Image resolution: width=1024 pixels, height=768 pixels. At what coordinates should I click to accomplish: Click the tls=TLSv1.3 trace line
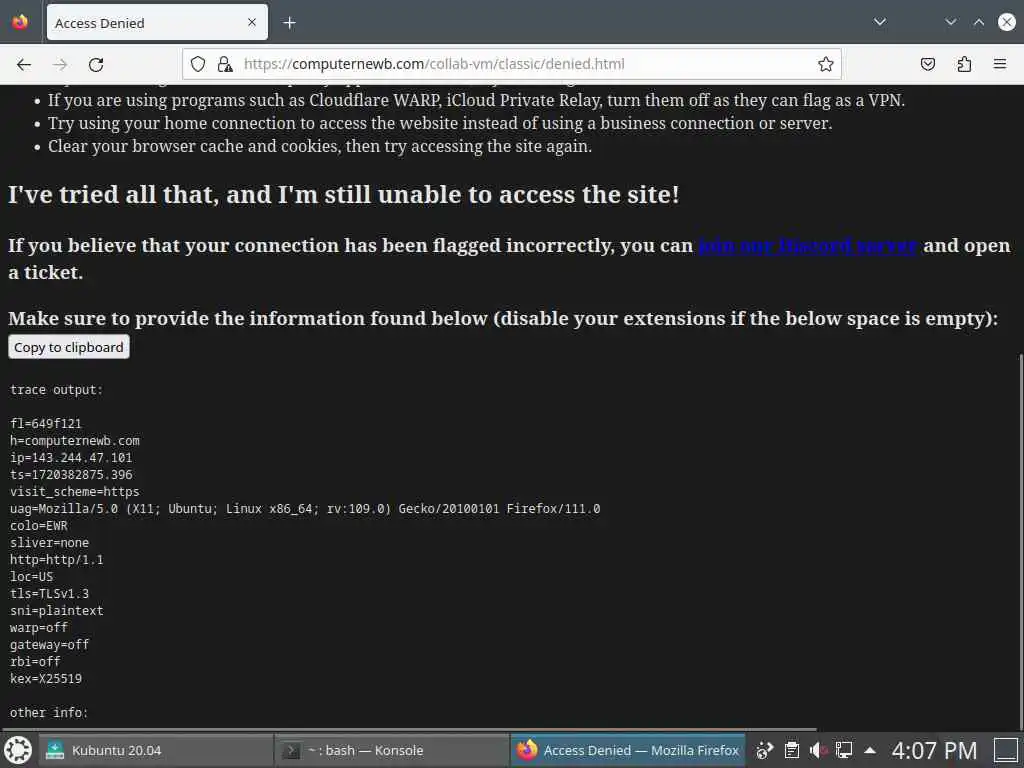[x=50, y=594]
